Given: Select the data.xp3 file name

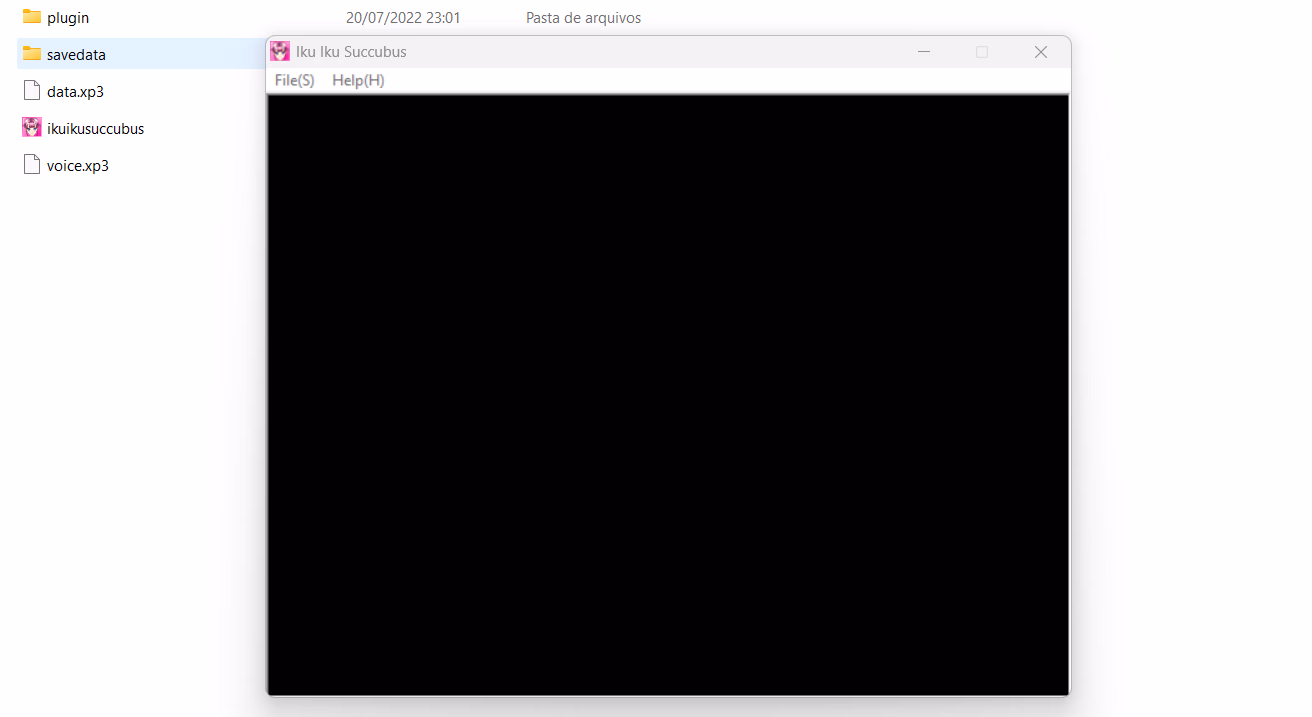Looking at the screenshot, I should pyautogui.click(x=75, y=92).
